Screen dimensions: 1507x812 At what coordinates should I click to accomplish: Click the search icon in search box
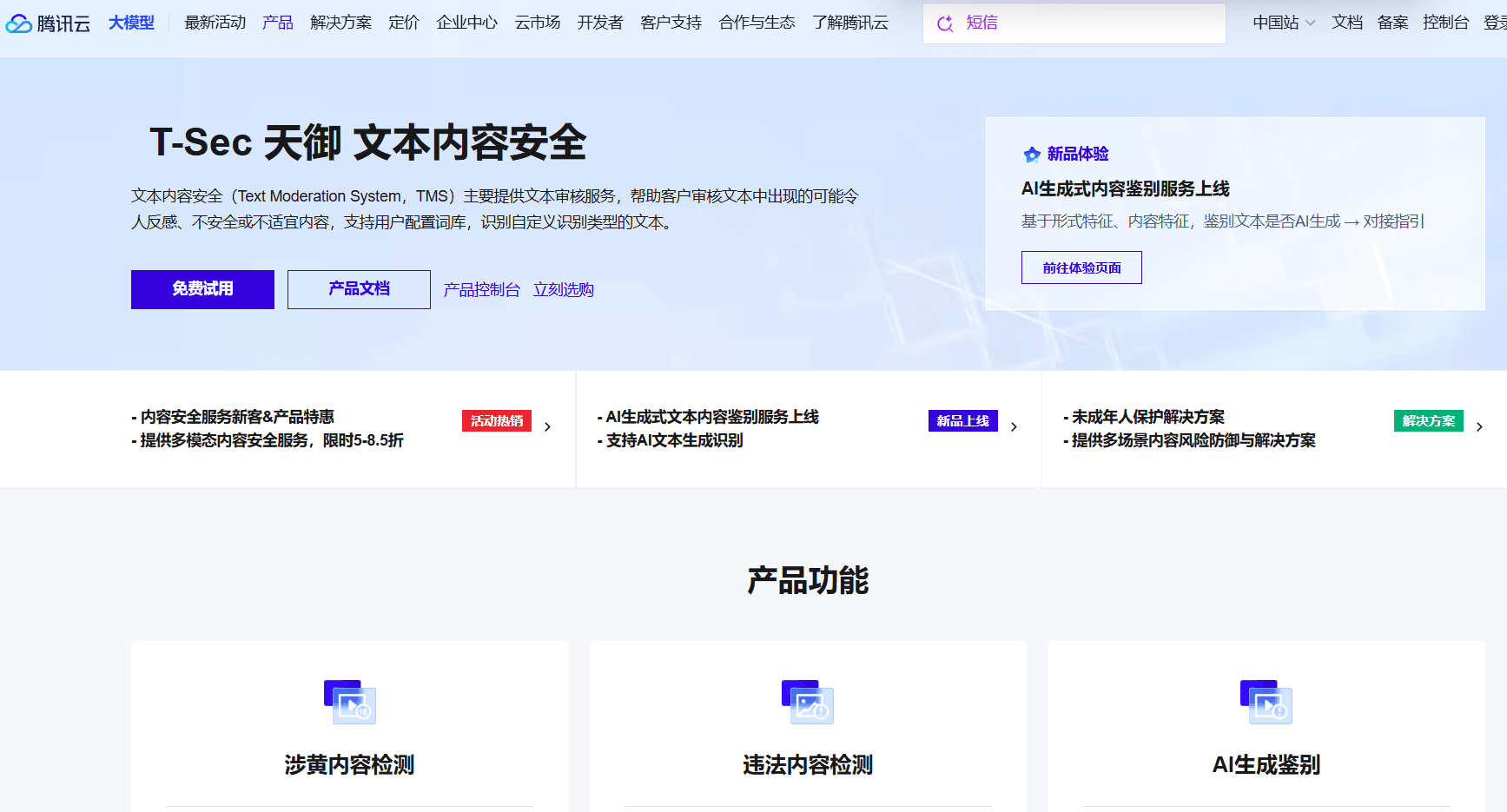(945, 23)
